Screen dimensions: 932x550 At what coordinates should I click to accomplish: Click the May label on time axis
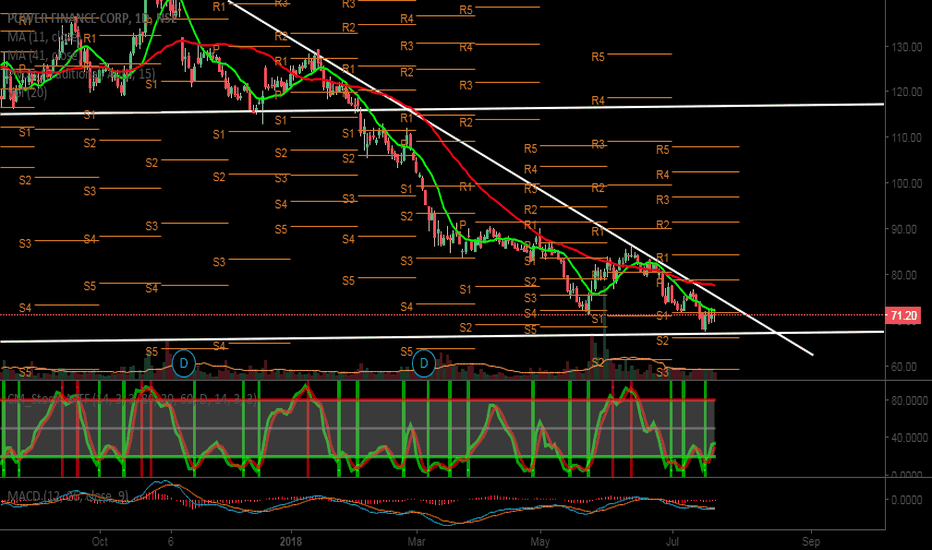coord(540,541)
